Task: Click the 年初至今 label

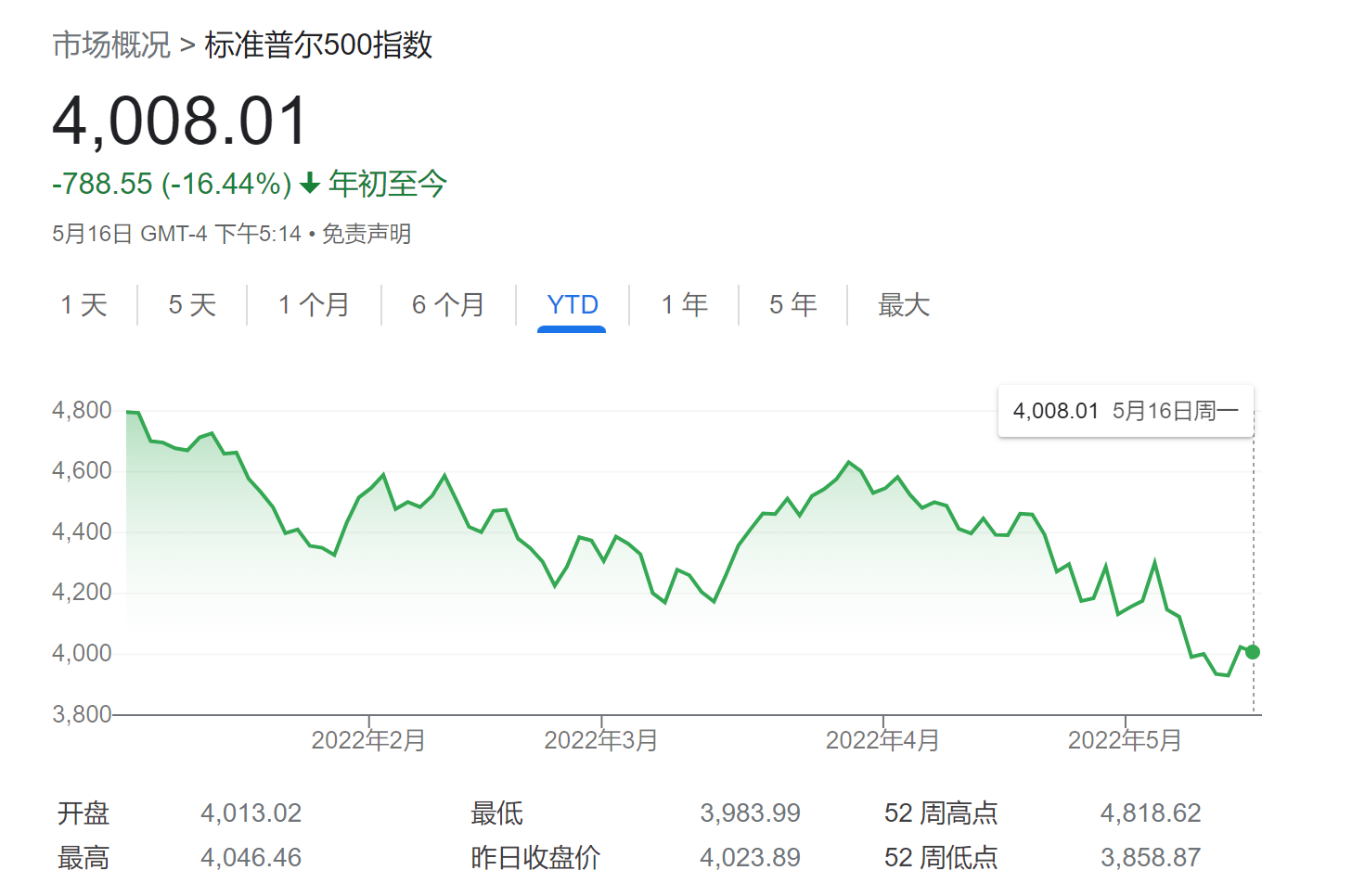Action: [388, 184]
